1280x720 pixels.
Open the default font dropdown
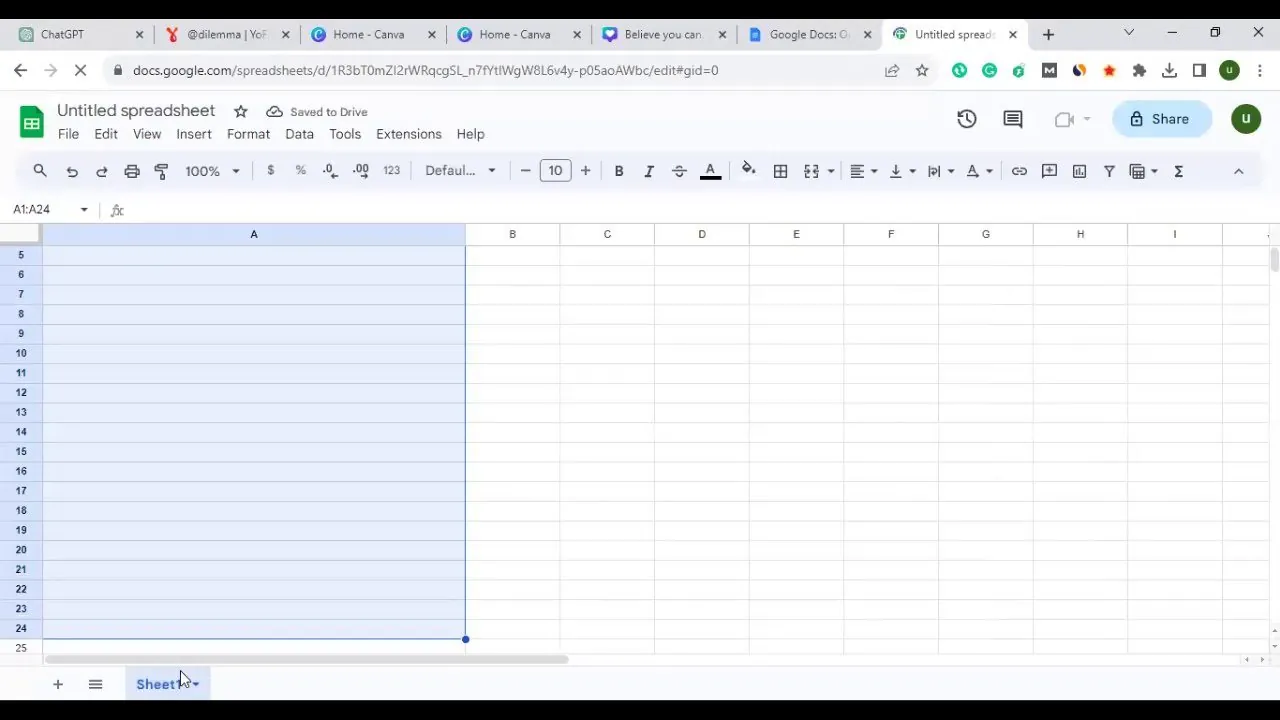460,171
